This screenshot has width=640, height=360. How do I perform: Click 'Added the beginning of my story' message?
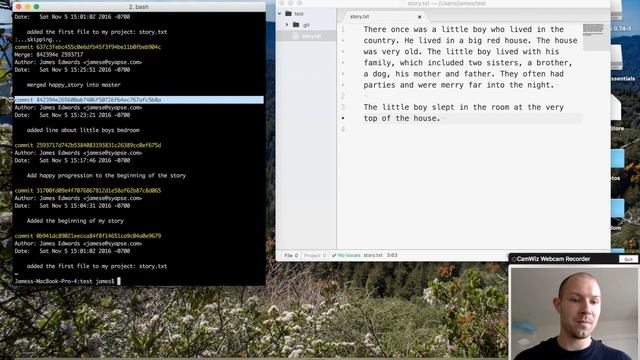(x=75, y=221)
